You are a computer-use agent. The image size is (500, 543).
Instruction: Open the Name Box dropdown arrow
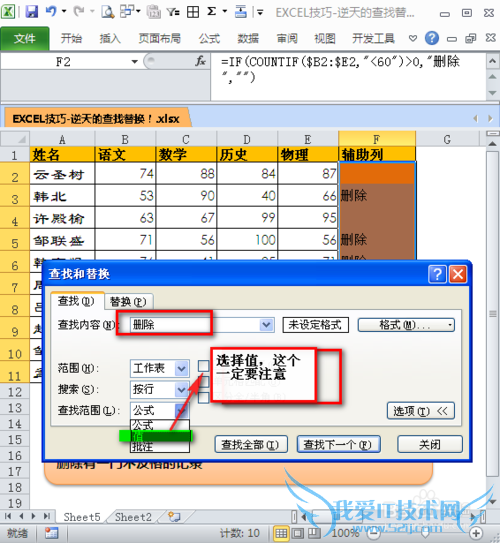pos(134,62)
